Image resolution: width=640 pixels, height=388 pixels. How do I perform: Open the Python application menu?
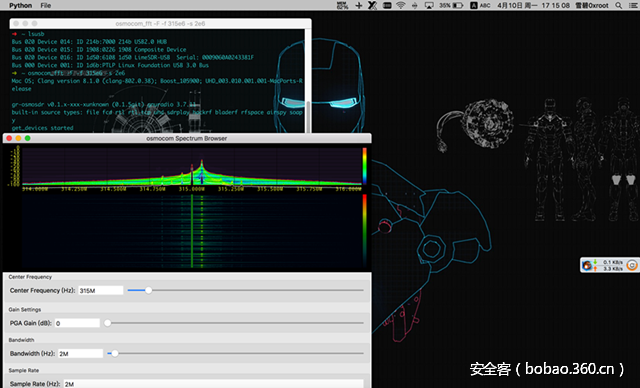[20, 5]
